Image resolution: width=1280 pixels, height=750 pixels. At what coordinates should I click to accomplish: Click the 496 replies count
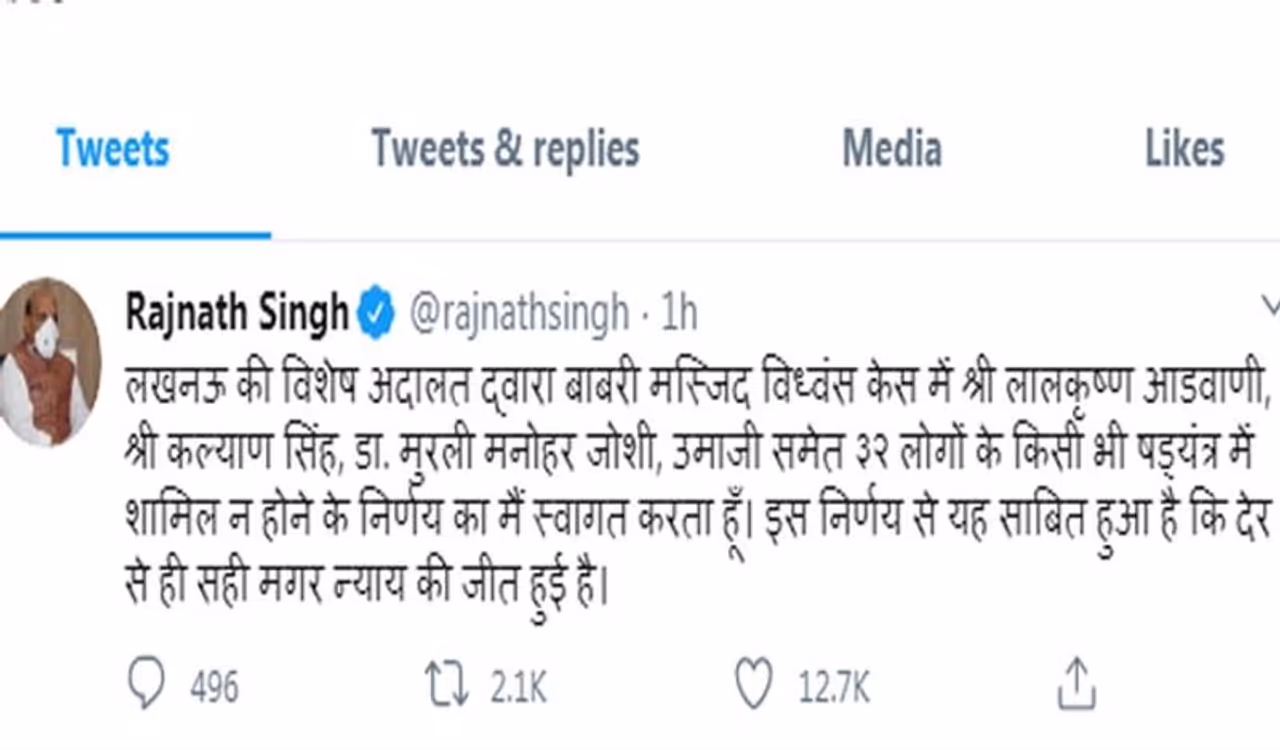214,688
